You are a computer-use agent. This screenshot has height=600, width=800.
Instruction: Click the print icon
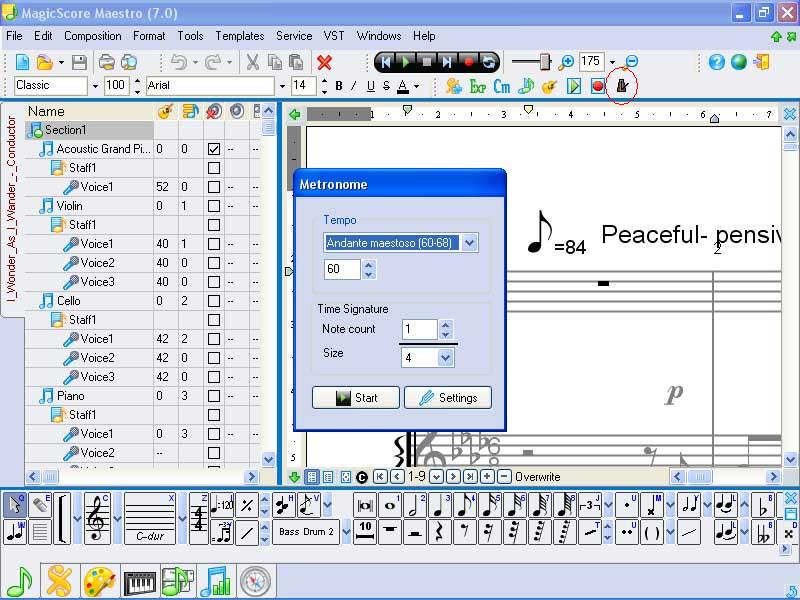tap(106, 62)
